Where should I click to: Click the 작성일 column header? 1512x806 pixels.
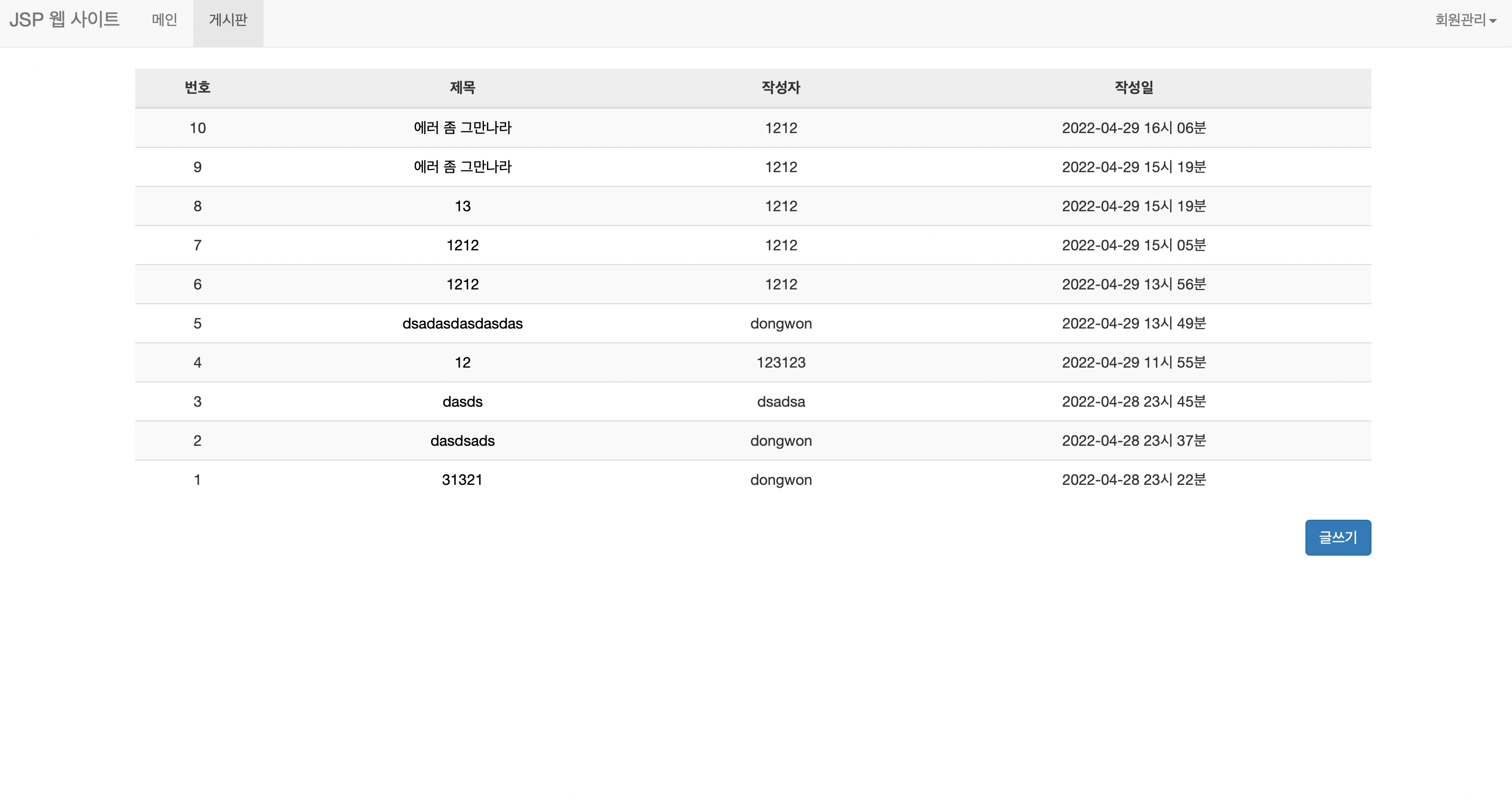click(1134, 87)
